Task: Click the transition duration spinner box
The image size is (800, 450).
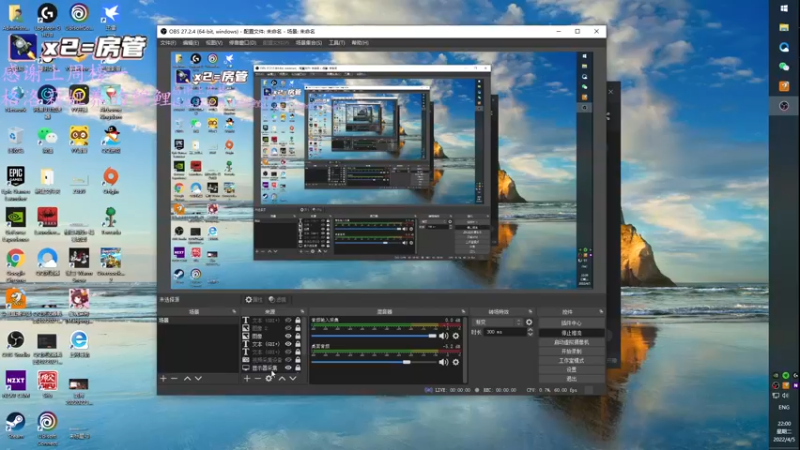Action: pyautogui.click(x=505, y=331)
